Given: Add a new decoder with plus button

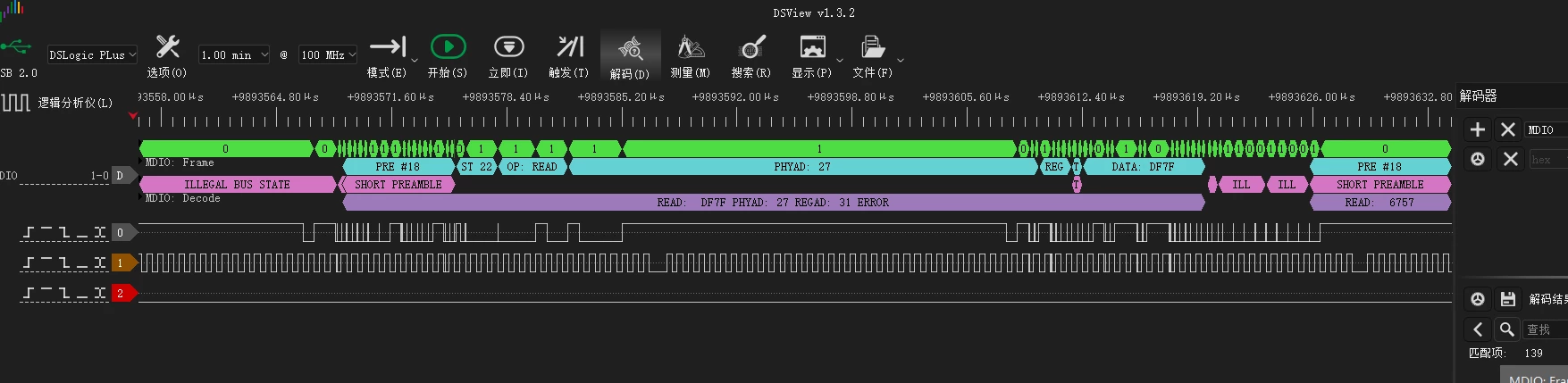Looking at the screenshot, I should (1478, 129).
